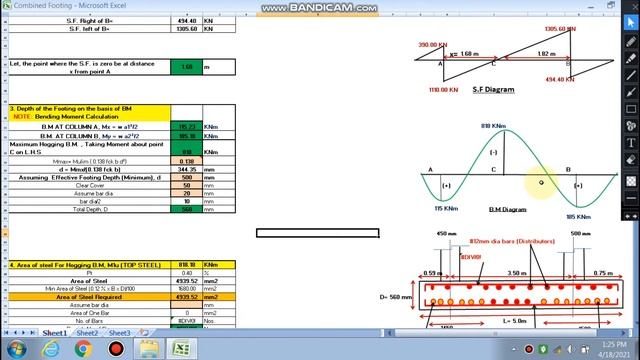Go to last sheet navigation arrow
This screenshot has width=640, height=360.
pyautogui.click(x=32, y=333)
